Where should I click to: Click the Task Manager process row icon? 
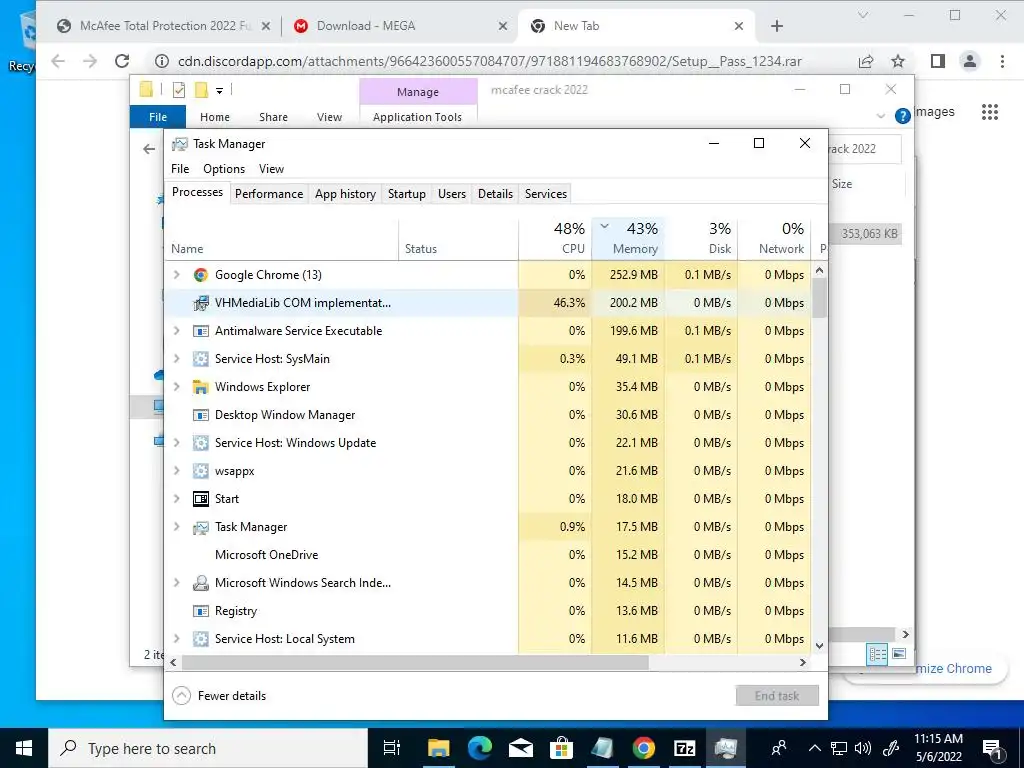[x=200, y=527]
